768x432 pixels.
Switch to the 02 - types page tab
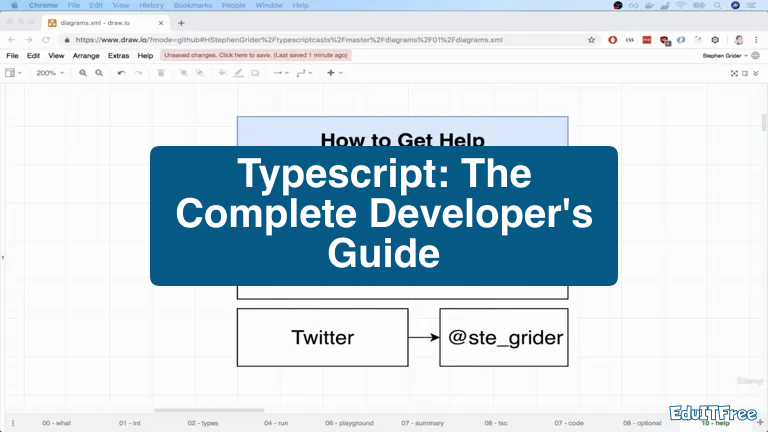pyautogui.click(x=203, y=423)
